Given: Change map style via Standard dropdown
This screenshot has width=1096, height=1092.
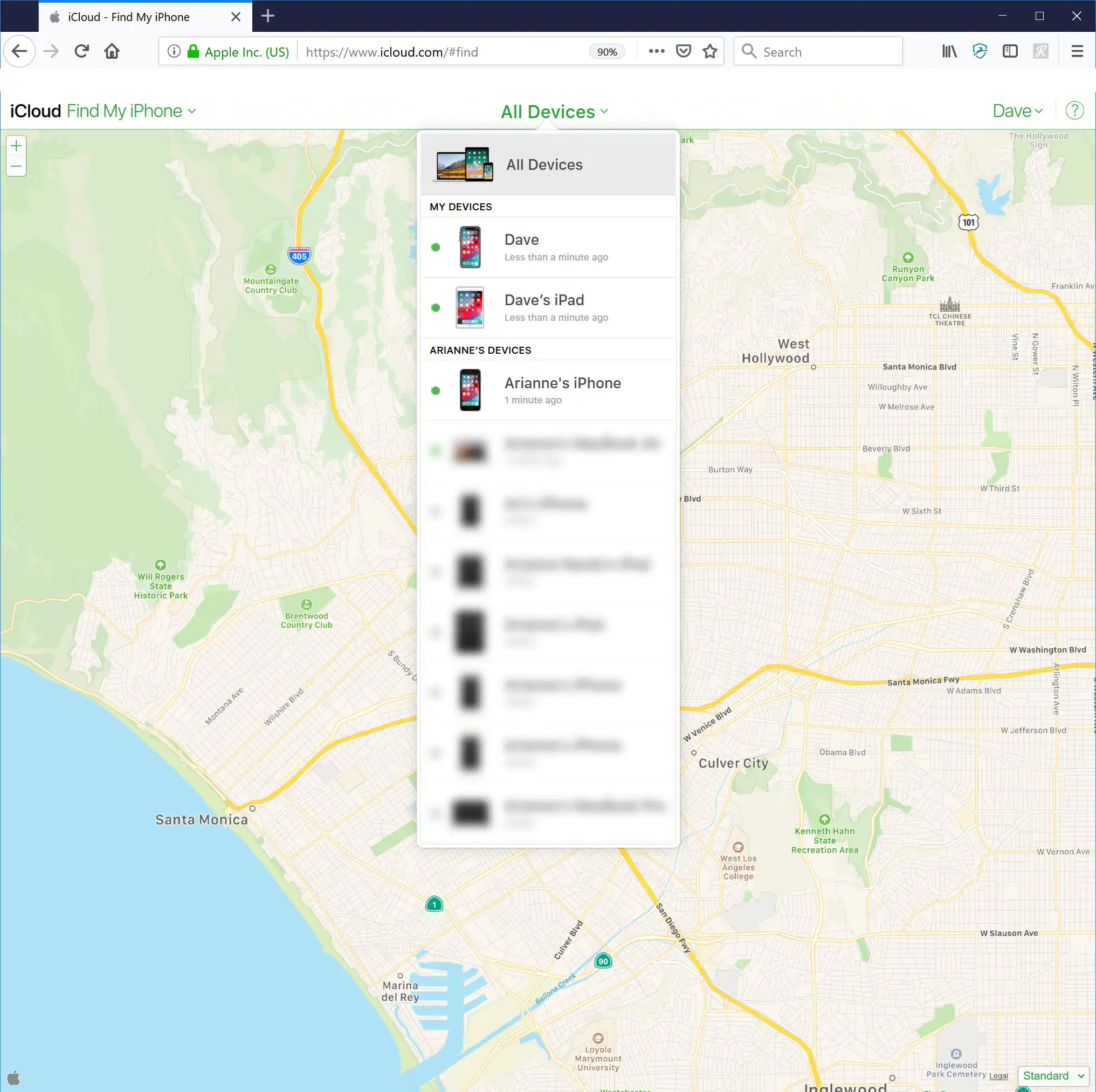Looking at the screenshot, I should click(x=1052, y=1075).
